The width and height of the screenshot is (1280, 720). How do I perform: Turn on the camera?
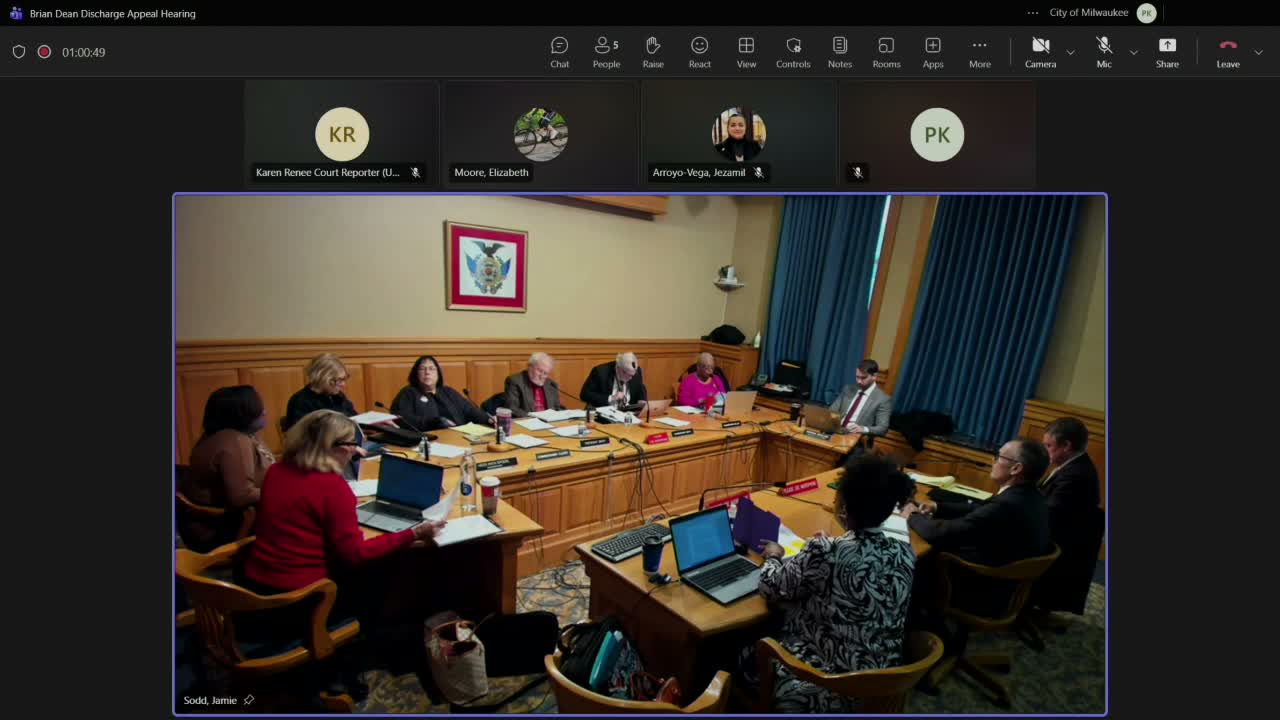point(1040,45)
